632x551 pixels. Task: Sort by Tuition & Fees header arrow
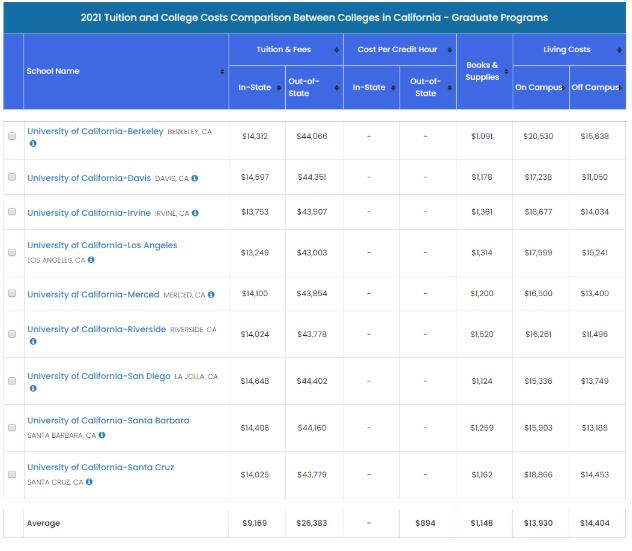pos(337,50)
